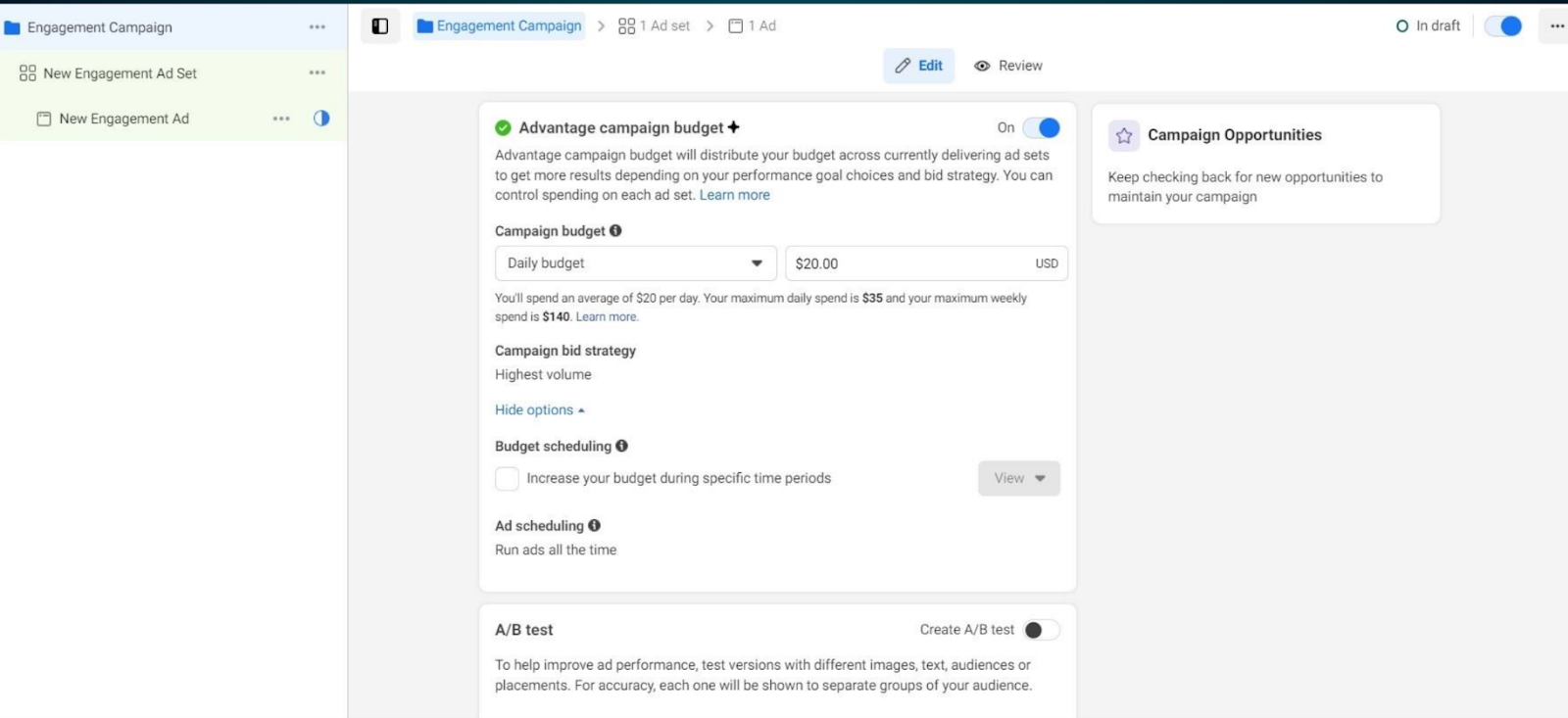The height and width of the screenshot is (718, 1568).
Task: Click the $20.00 budget amount field
Action: pos(906,263)
